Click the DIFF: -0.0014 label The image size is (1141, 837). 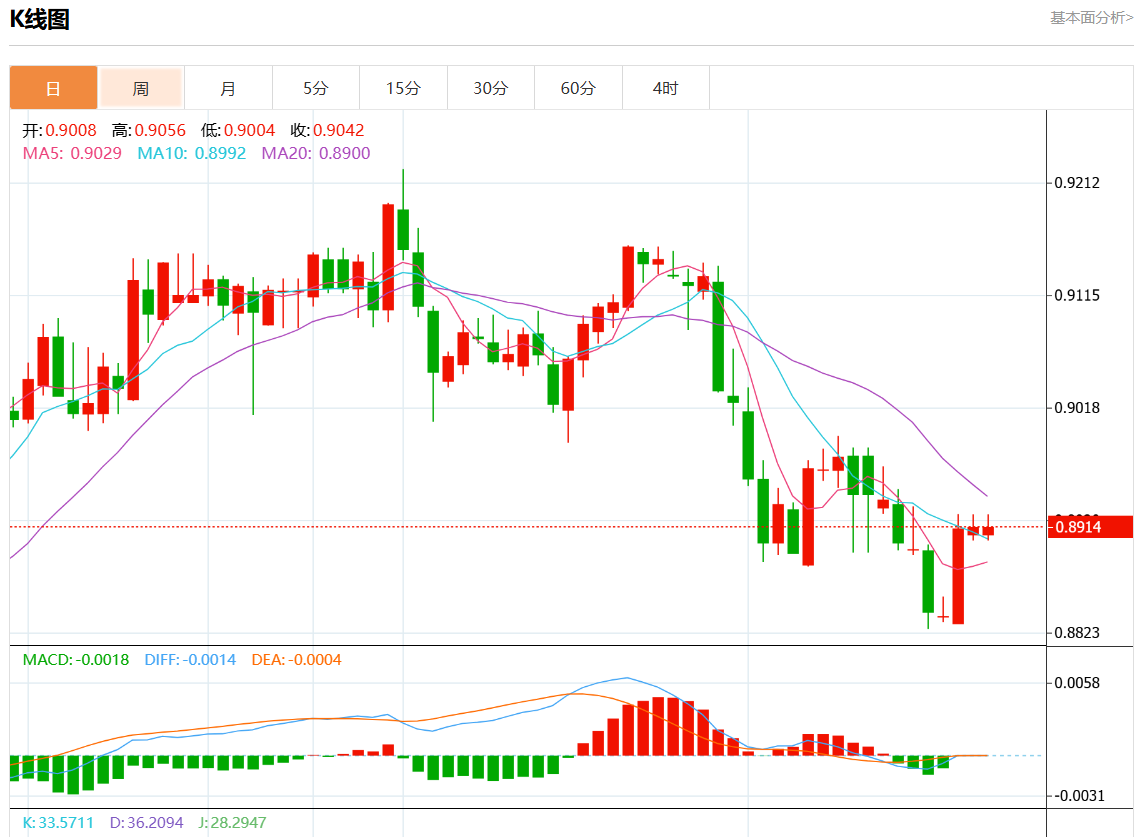190,660
